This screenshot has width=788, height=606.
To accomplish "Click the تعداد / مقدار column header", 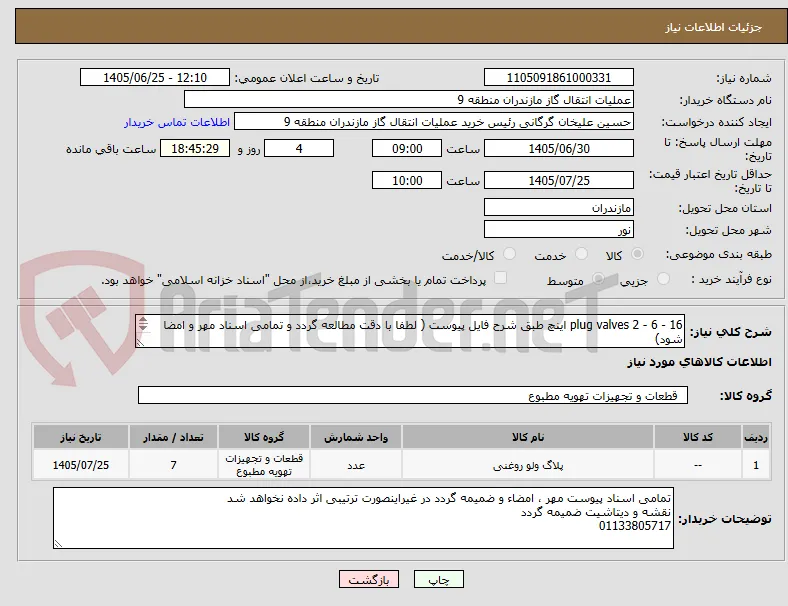I will tap(173, 437).
